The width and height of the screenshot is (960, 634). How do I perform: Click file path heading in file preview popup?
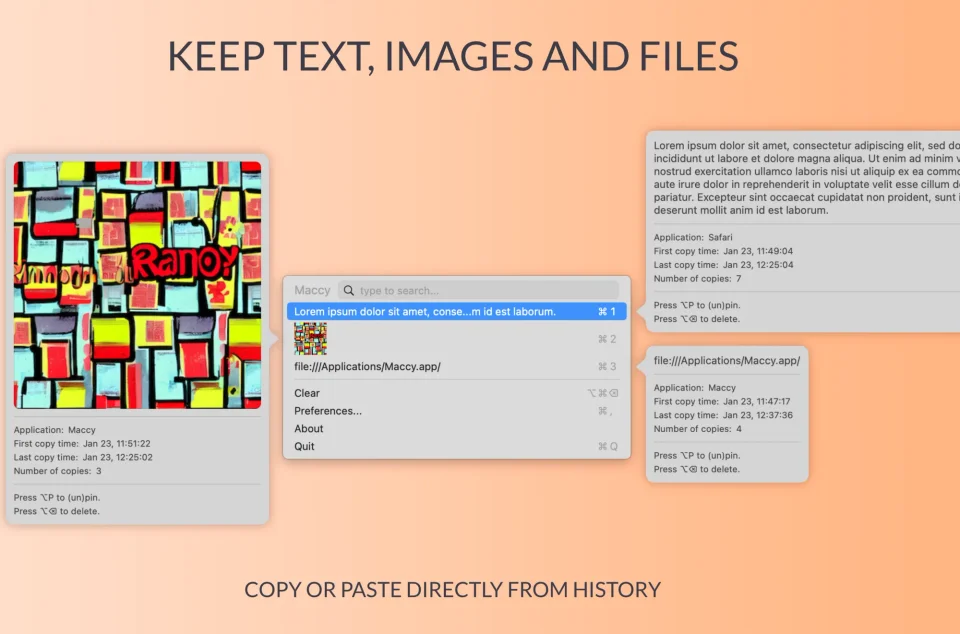point(727,360)
